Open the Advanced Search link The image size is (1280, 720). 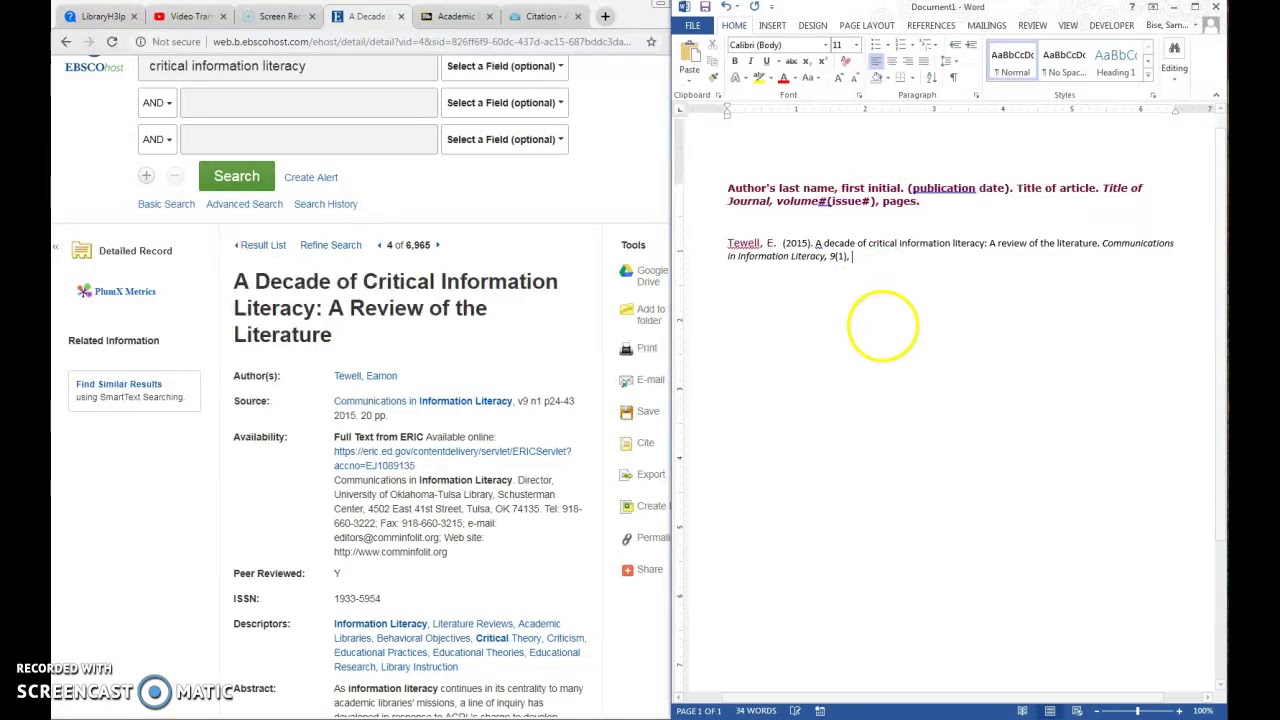pyautogui.click(x=244, y=204)
